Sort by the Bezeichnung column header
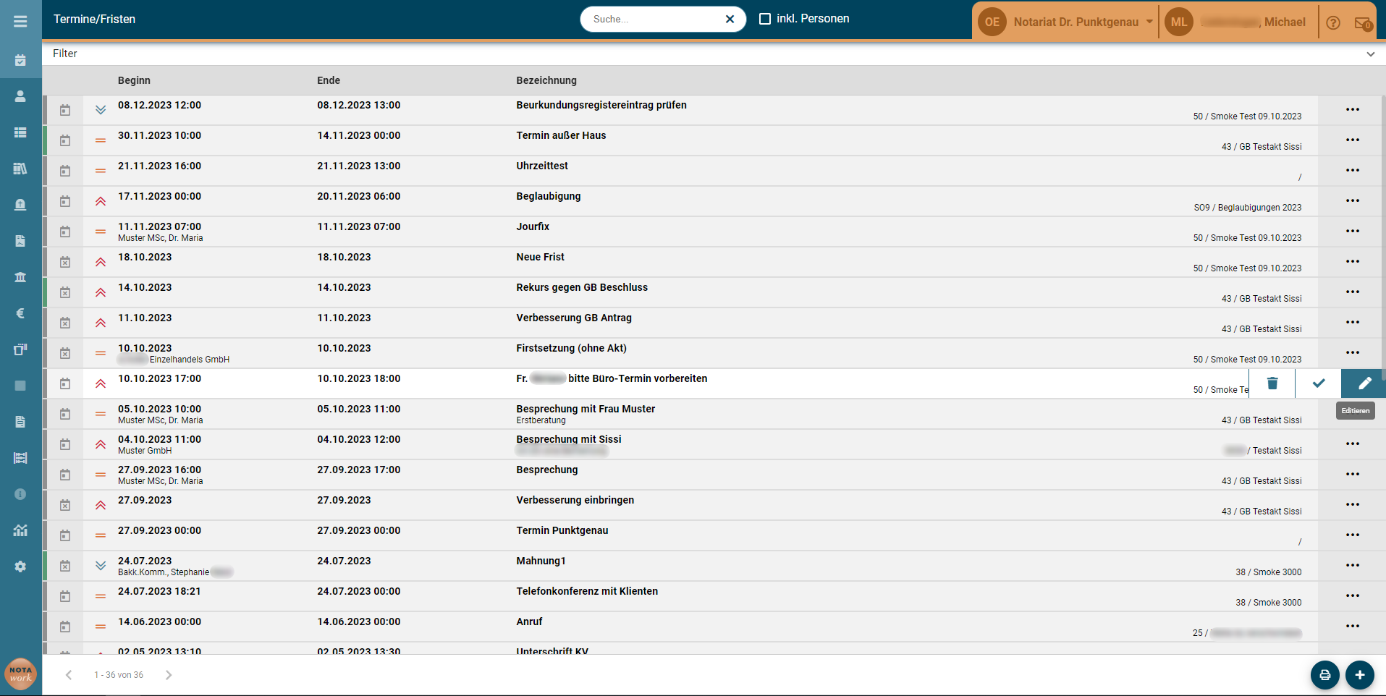 tap(546, 81)
